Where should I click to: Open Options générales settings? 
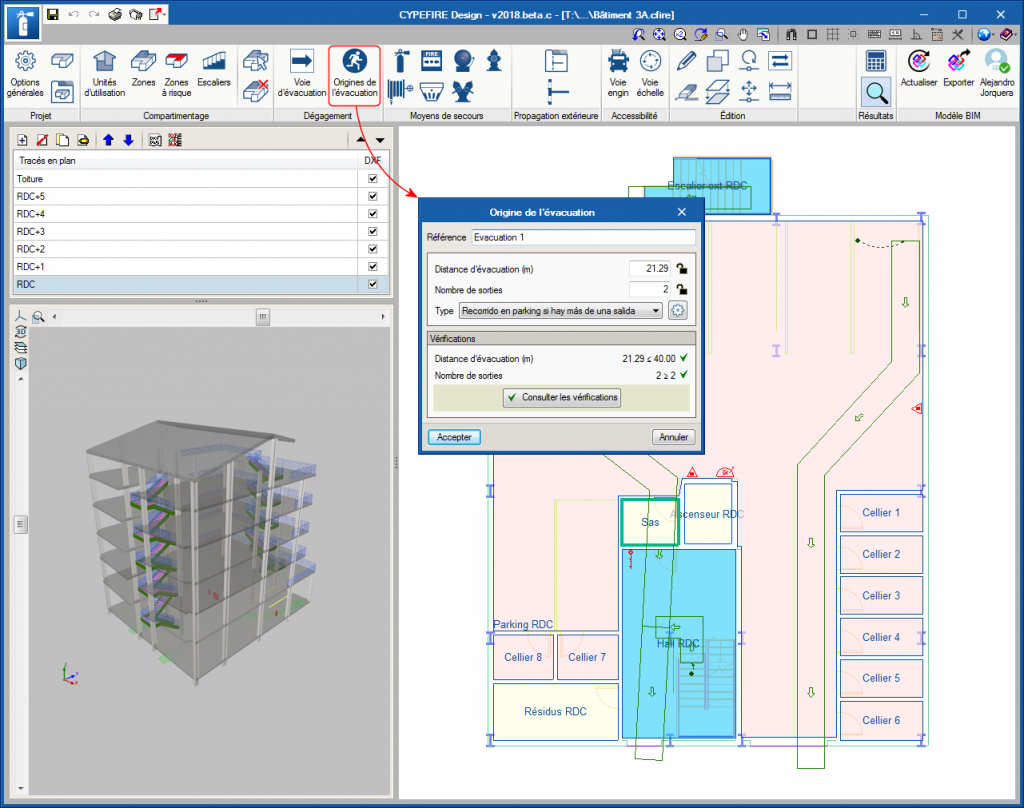coord(24,72)
